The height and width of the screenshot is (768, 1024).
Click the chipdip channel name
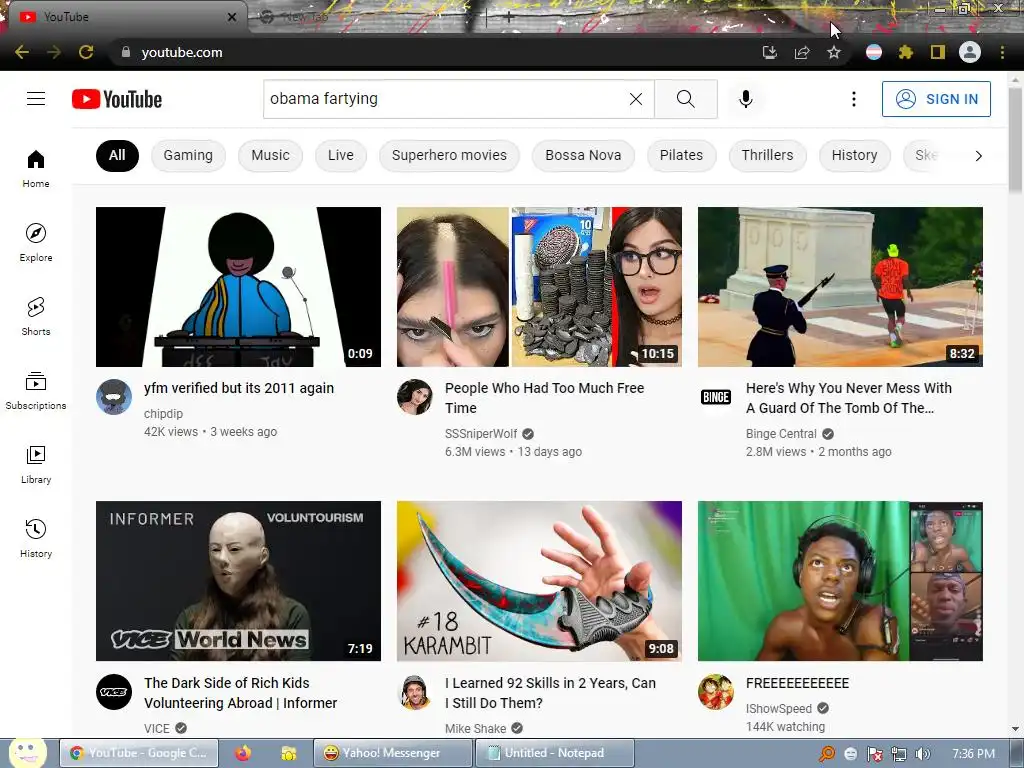pyautogui.click(x=163, y=414)
